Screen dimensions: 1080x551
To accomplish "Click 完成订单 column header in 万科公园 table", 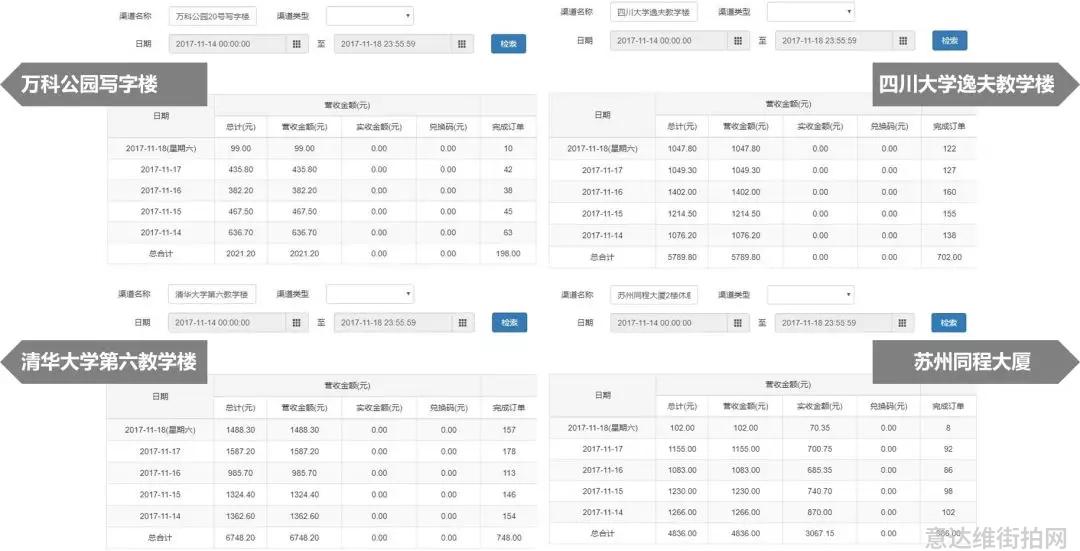I will [x=508, y=127].
